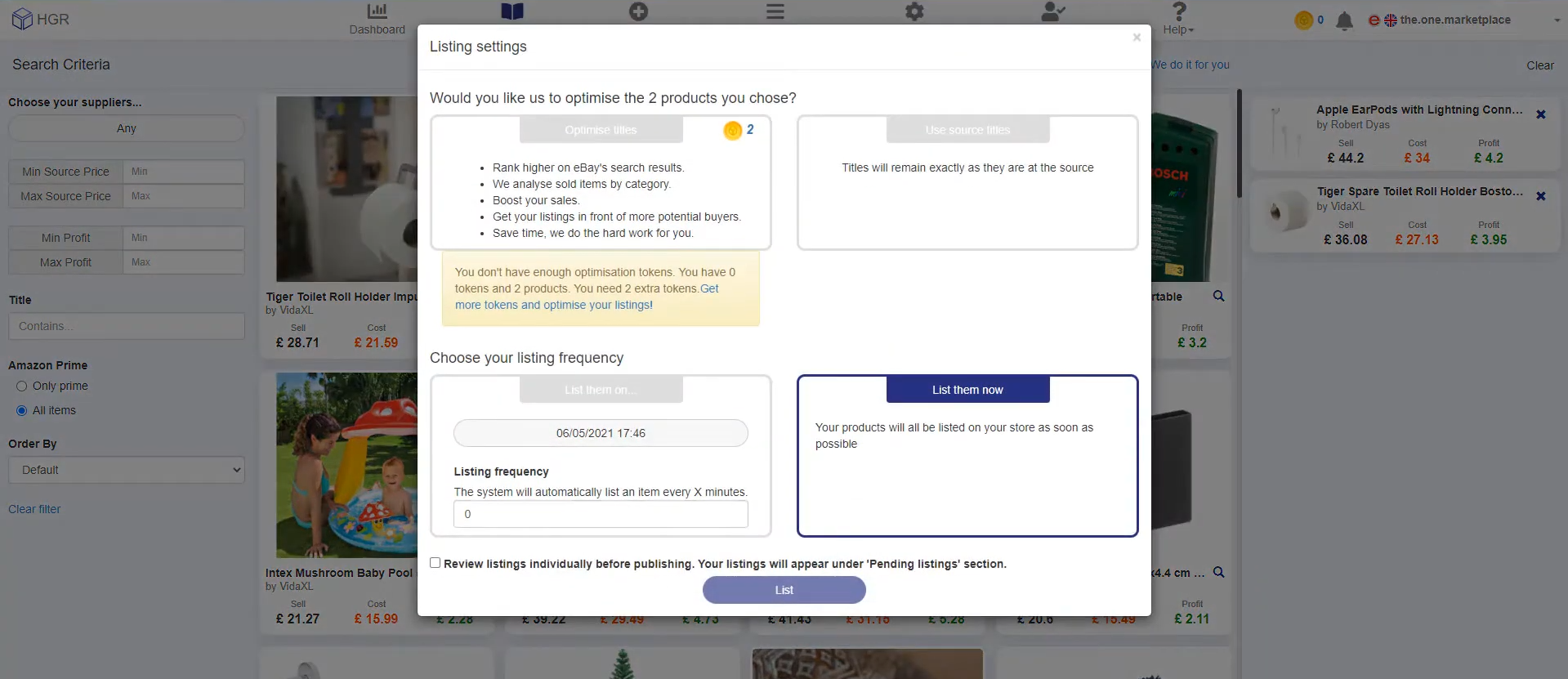The image size is (1568, 679).
Task: Open the Help question mark menu
Action: [x=1178, y=19]
